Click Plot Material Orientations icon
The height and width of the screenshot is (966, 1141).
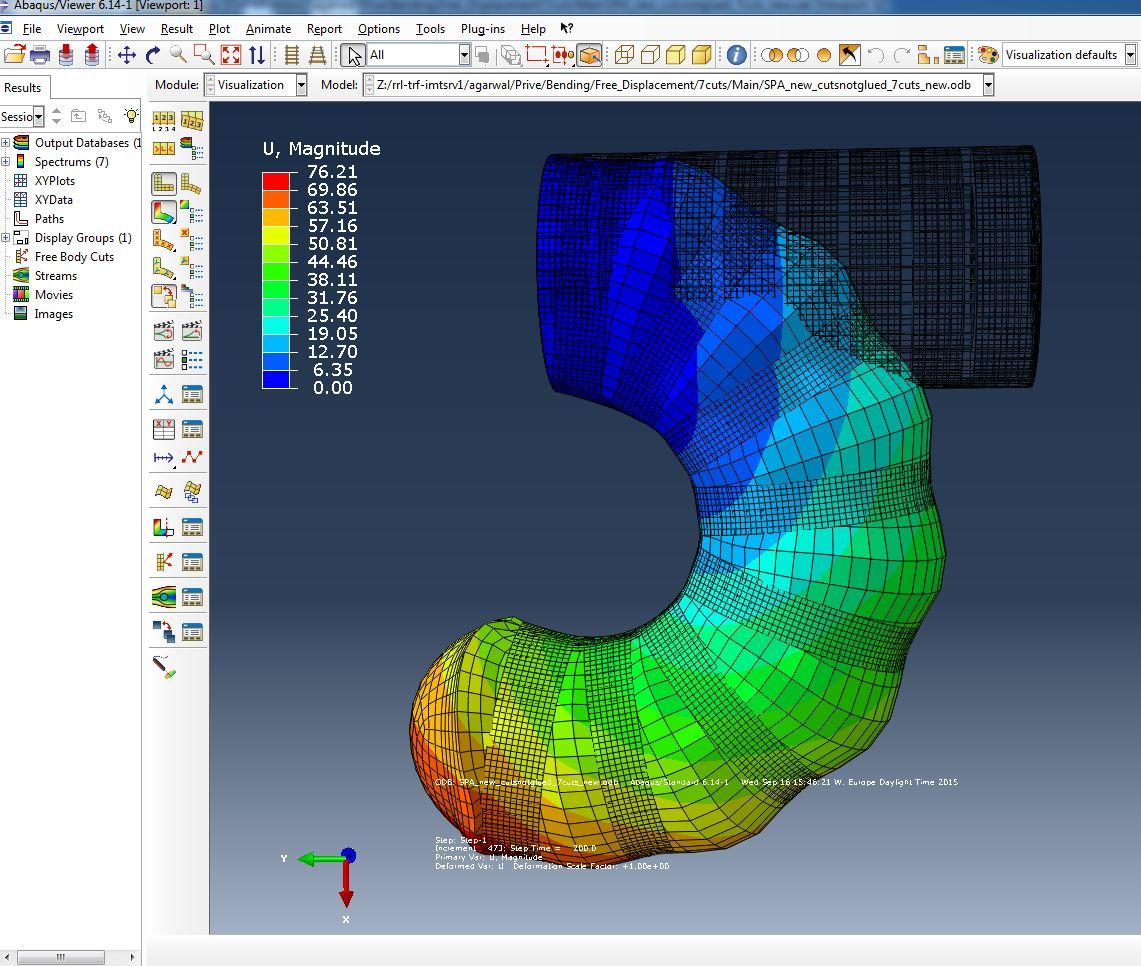(x=164, y=268)
